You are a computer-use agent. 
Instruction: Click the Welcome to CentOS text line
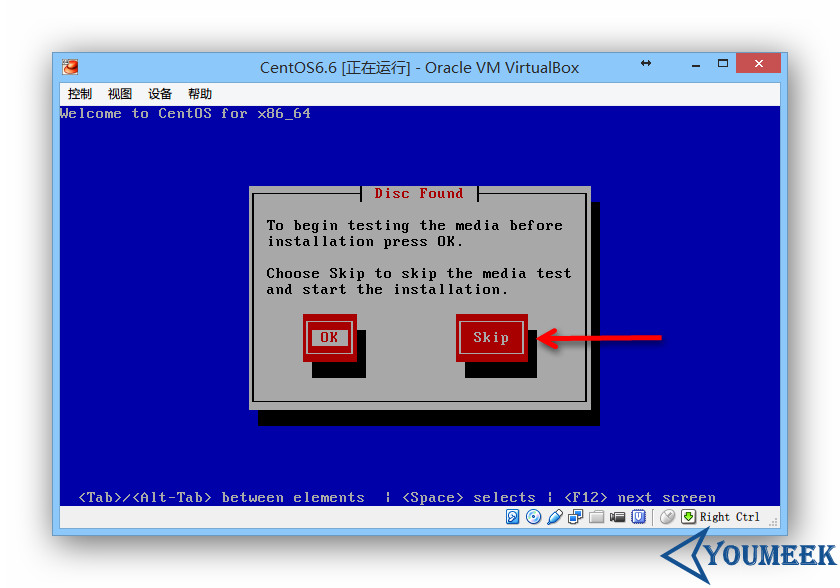pyautogui.click(x=184, y=113)
